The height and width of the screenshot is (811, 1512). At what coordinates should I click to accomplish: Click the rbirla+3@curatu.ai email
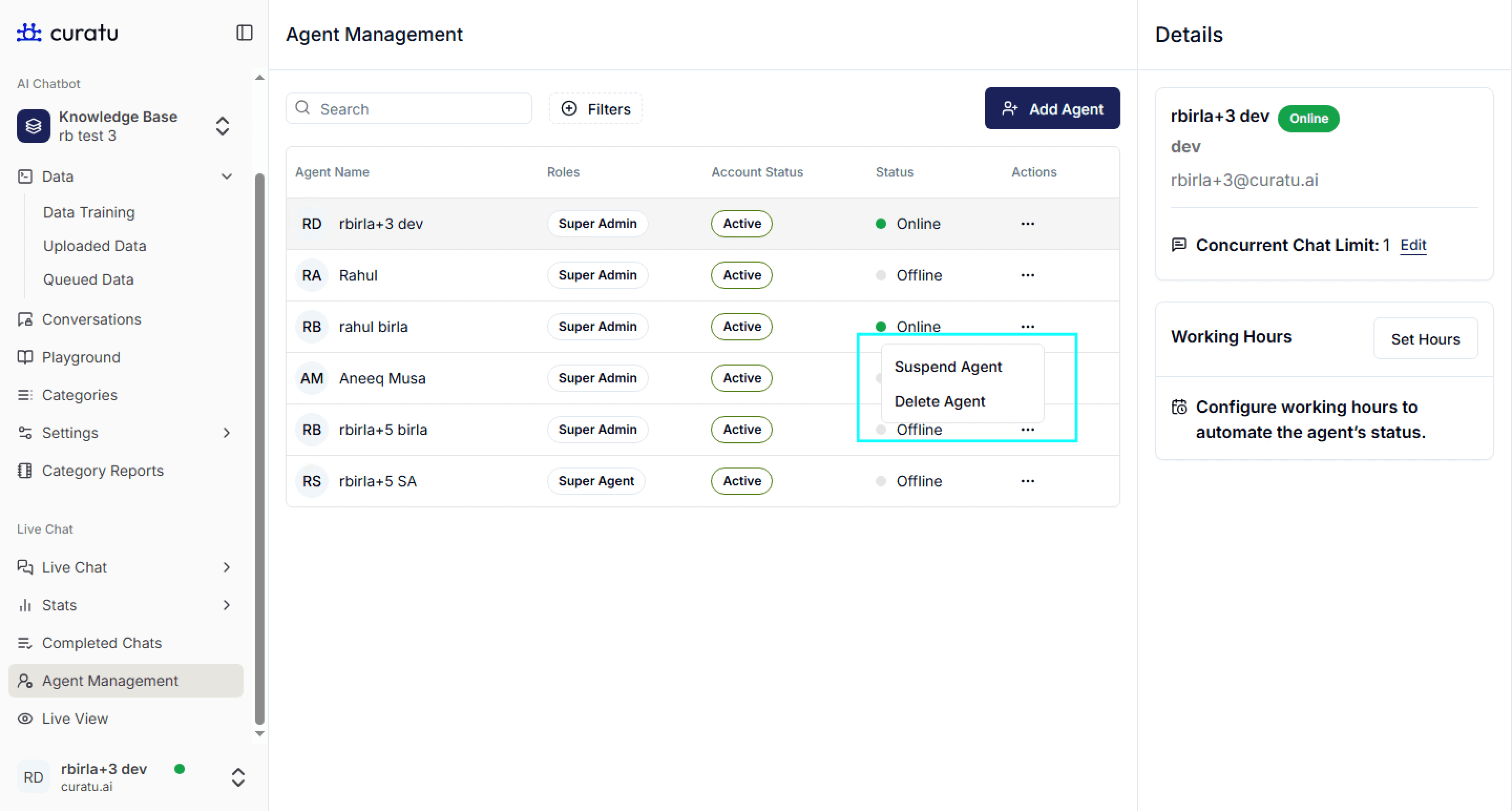click(x=1244, y=180)
